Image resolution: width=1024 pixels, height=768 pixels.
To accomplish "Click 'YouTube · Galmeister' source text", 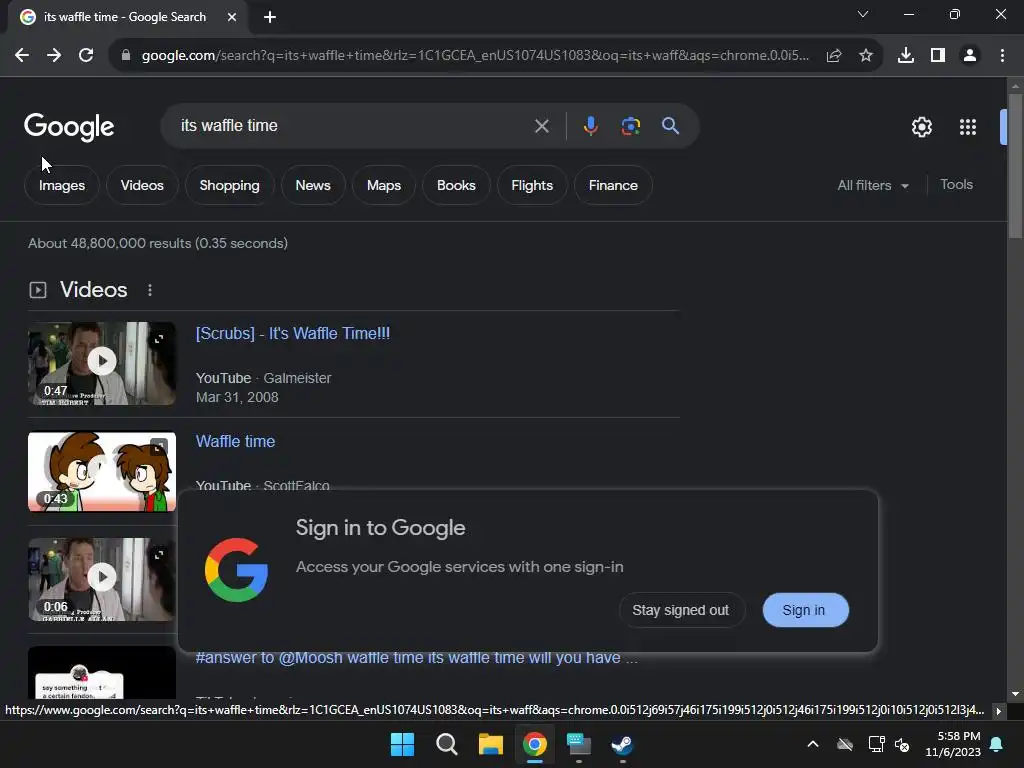I will coord(263,378).
